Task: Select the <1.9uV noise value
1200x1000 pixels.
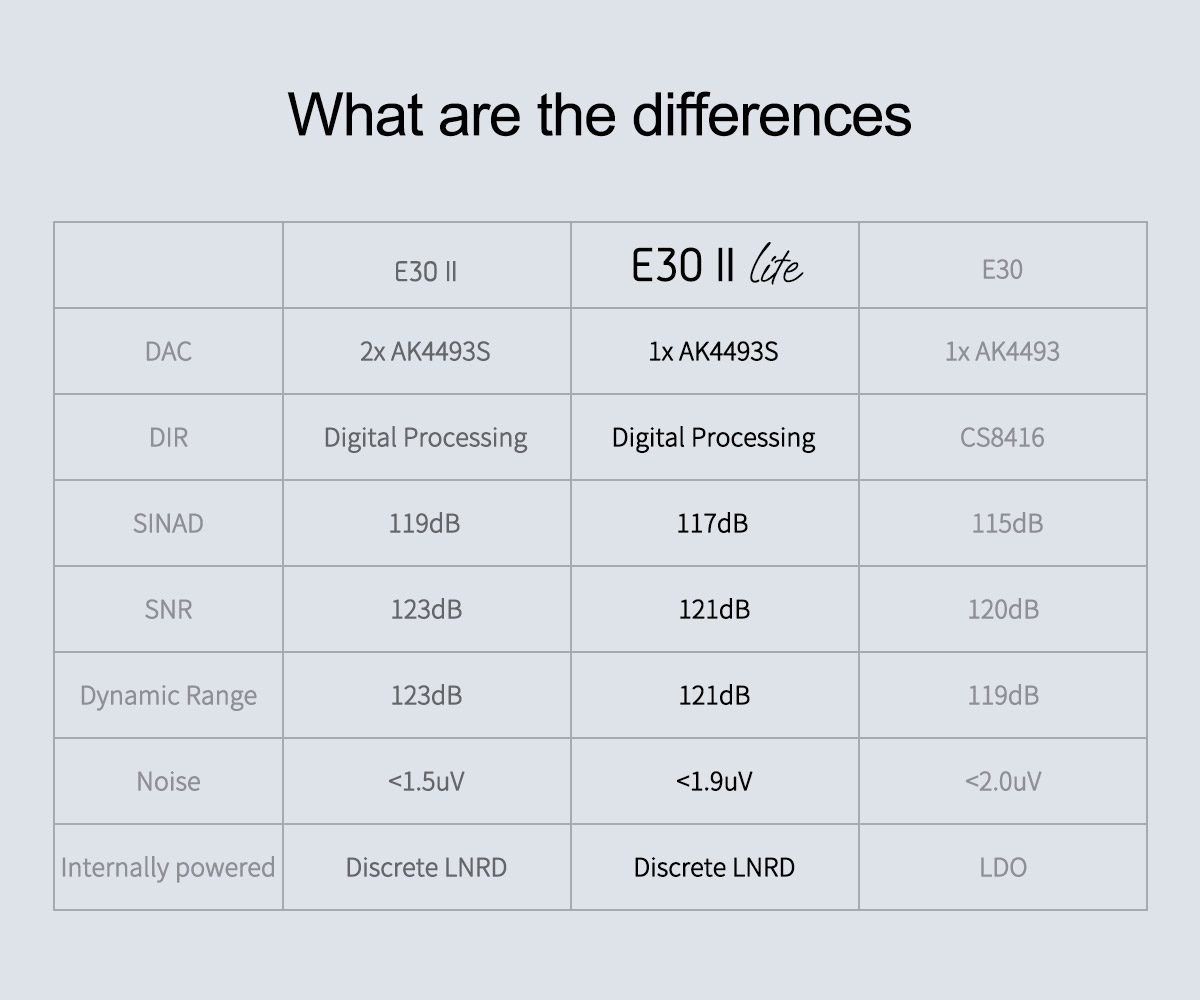Action: pyautogui.click(x=714, y=782)
